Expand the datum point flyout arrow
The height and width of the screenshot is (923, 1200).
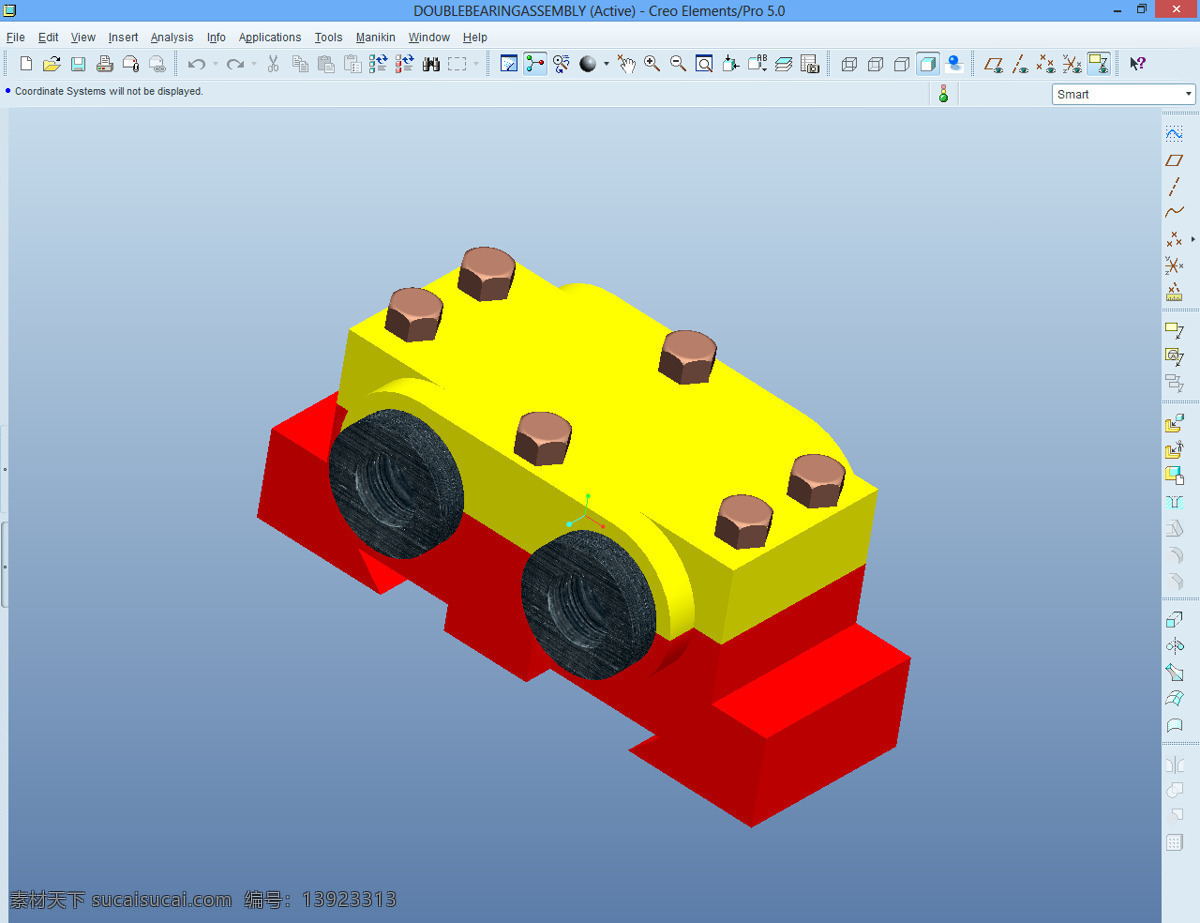[x=1193, y=239]
